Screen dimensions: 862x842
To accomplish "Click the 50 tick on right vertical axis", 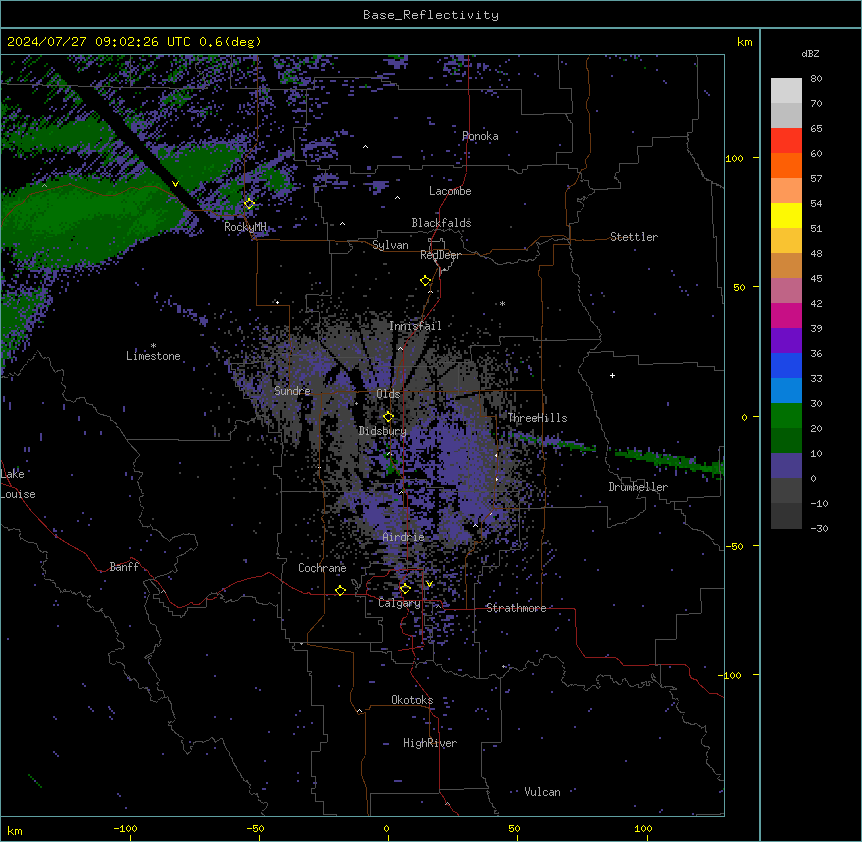I will tap(739, 287).
